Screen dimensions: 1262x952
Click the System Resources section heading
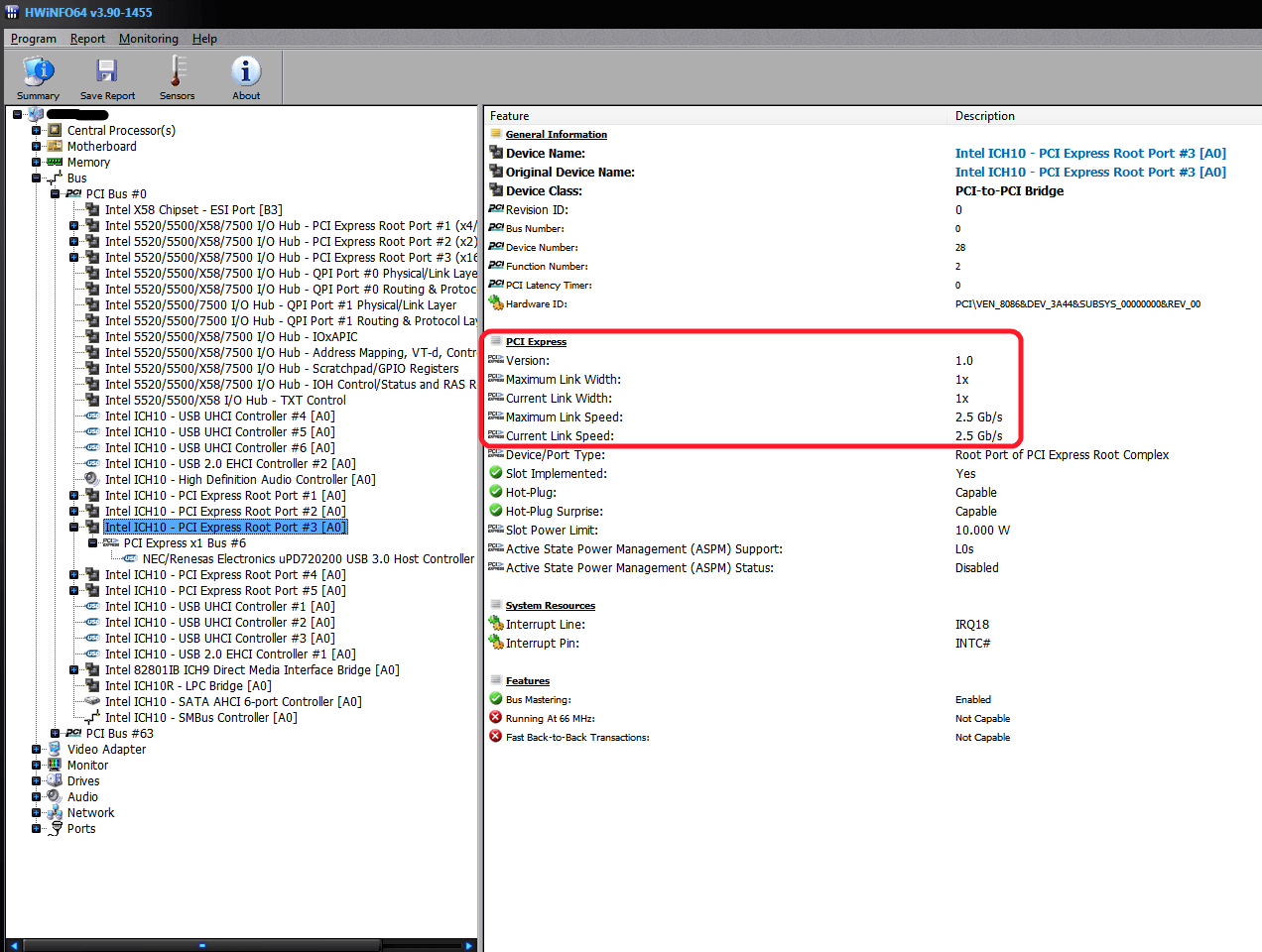[x=550, y=605]
